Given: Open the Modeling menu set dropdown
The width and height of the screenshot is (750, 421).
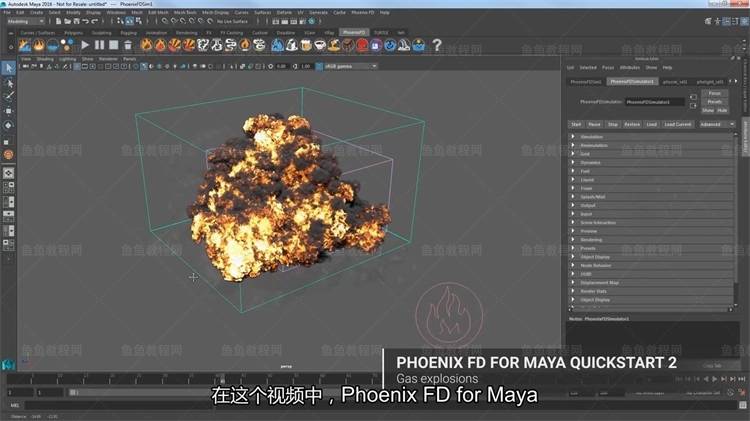Looking at the screenshot, I should (25, 21).
